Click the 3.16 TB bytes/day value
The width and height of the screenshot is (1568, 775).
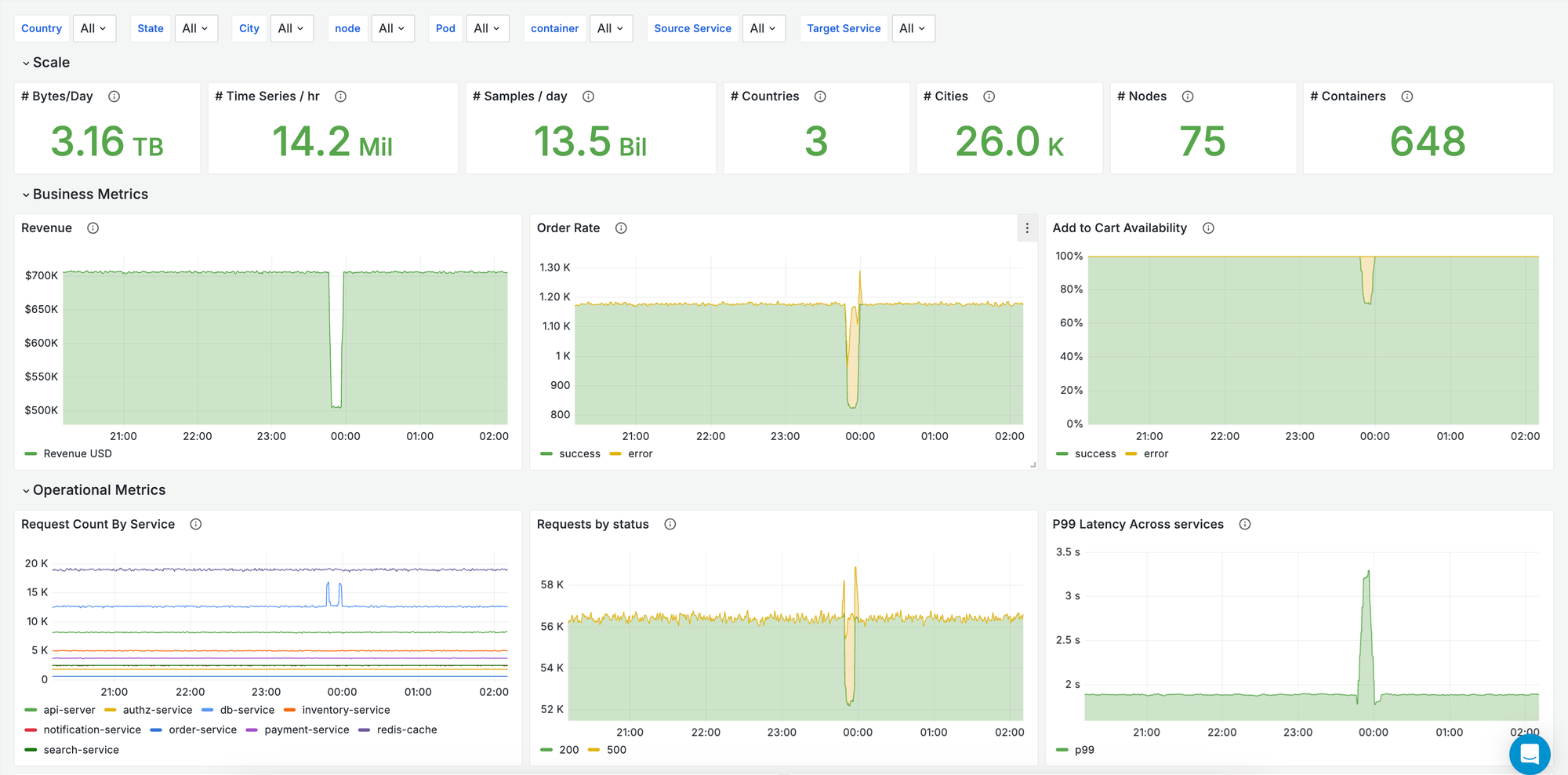(107, 142)
